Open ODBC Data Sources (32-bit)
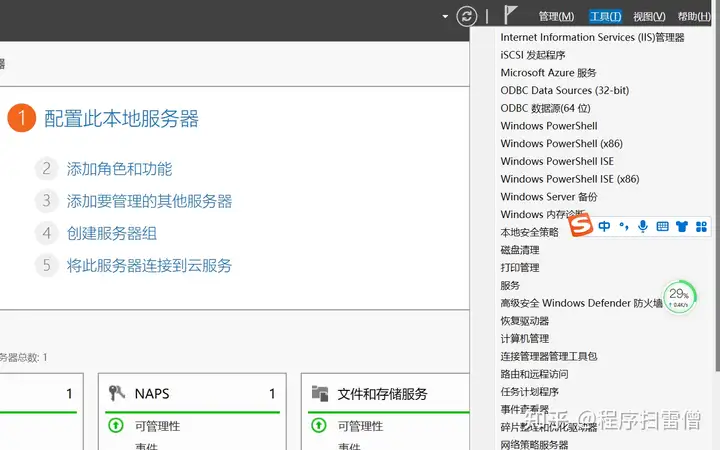 coord(565,90)
